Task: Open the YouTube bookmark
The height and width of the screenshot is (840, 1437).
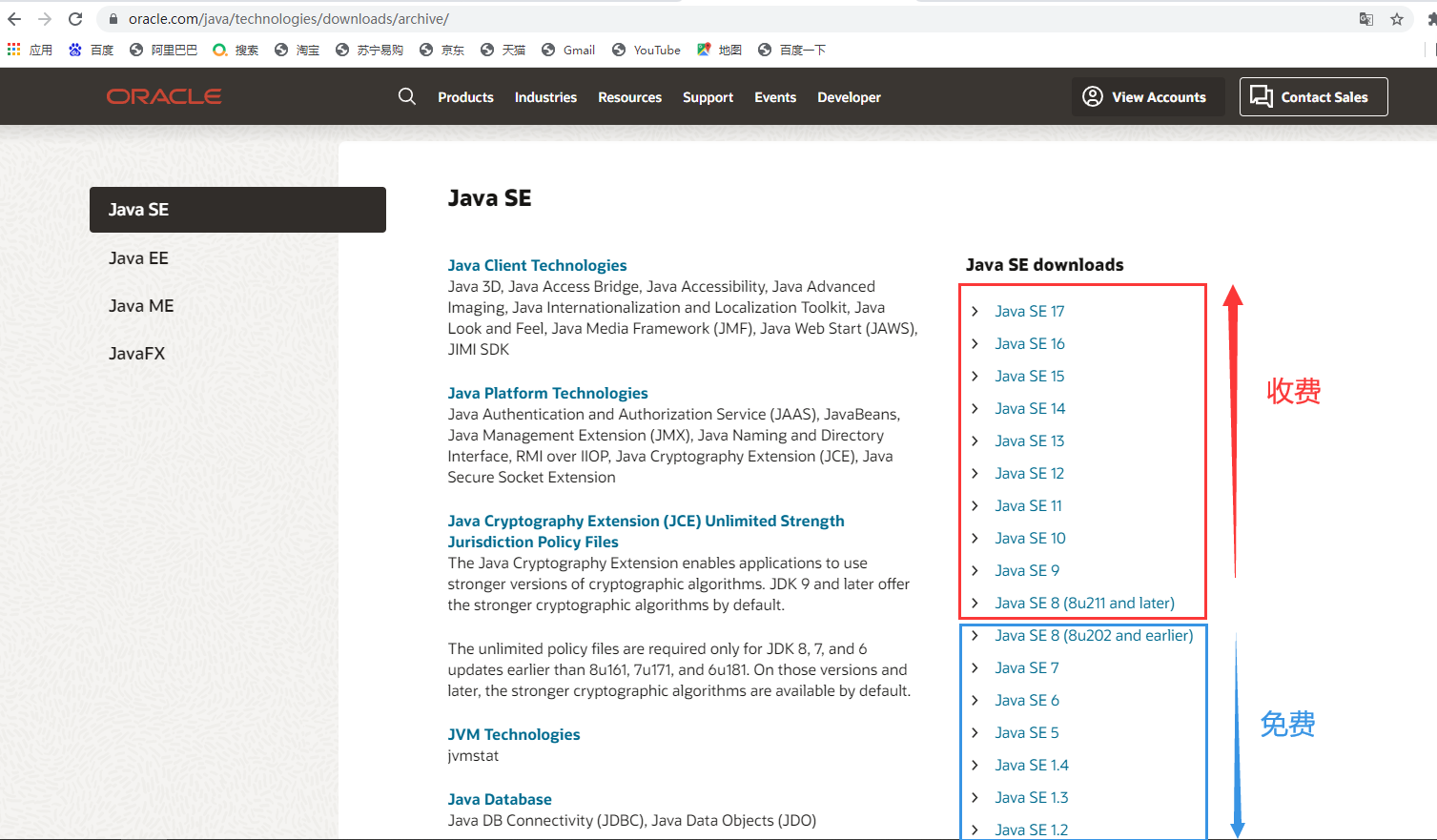Action: pyautogui.click(x=647, y=50)
